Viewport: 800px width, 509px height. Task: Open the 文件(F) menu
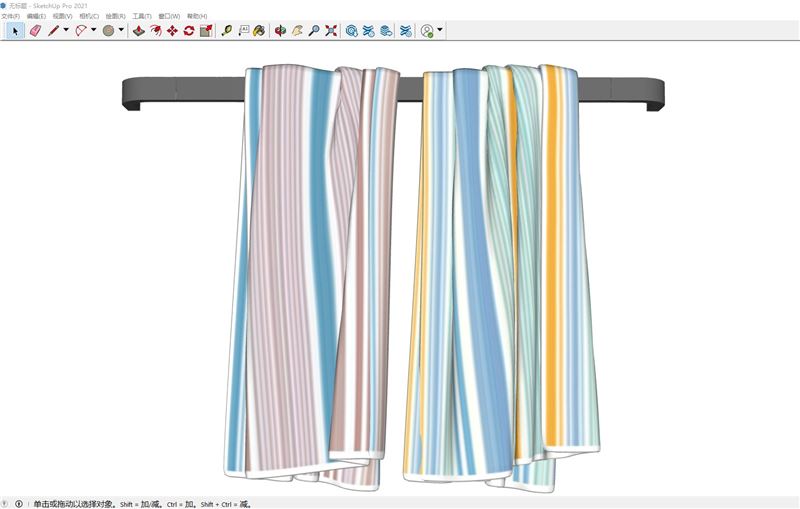click(x=10, y=16)
